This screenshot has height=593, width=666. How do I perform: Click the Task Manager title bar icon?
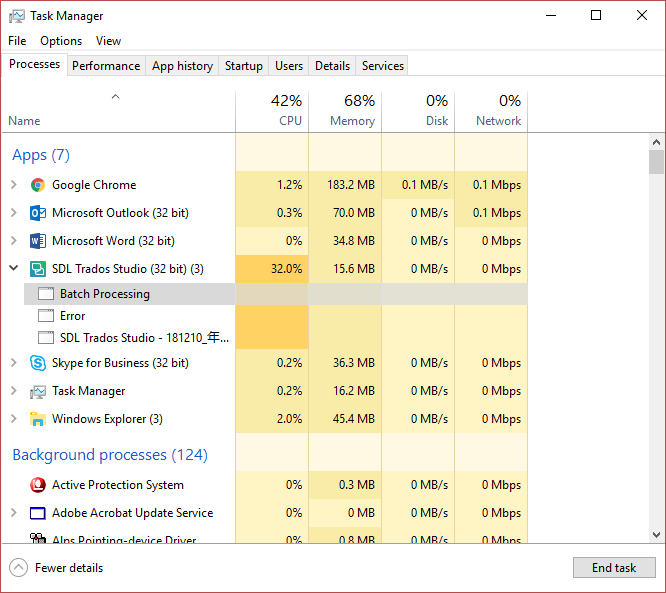point(17,16)
